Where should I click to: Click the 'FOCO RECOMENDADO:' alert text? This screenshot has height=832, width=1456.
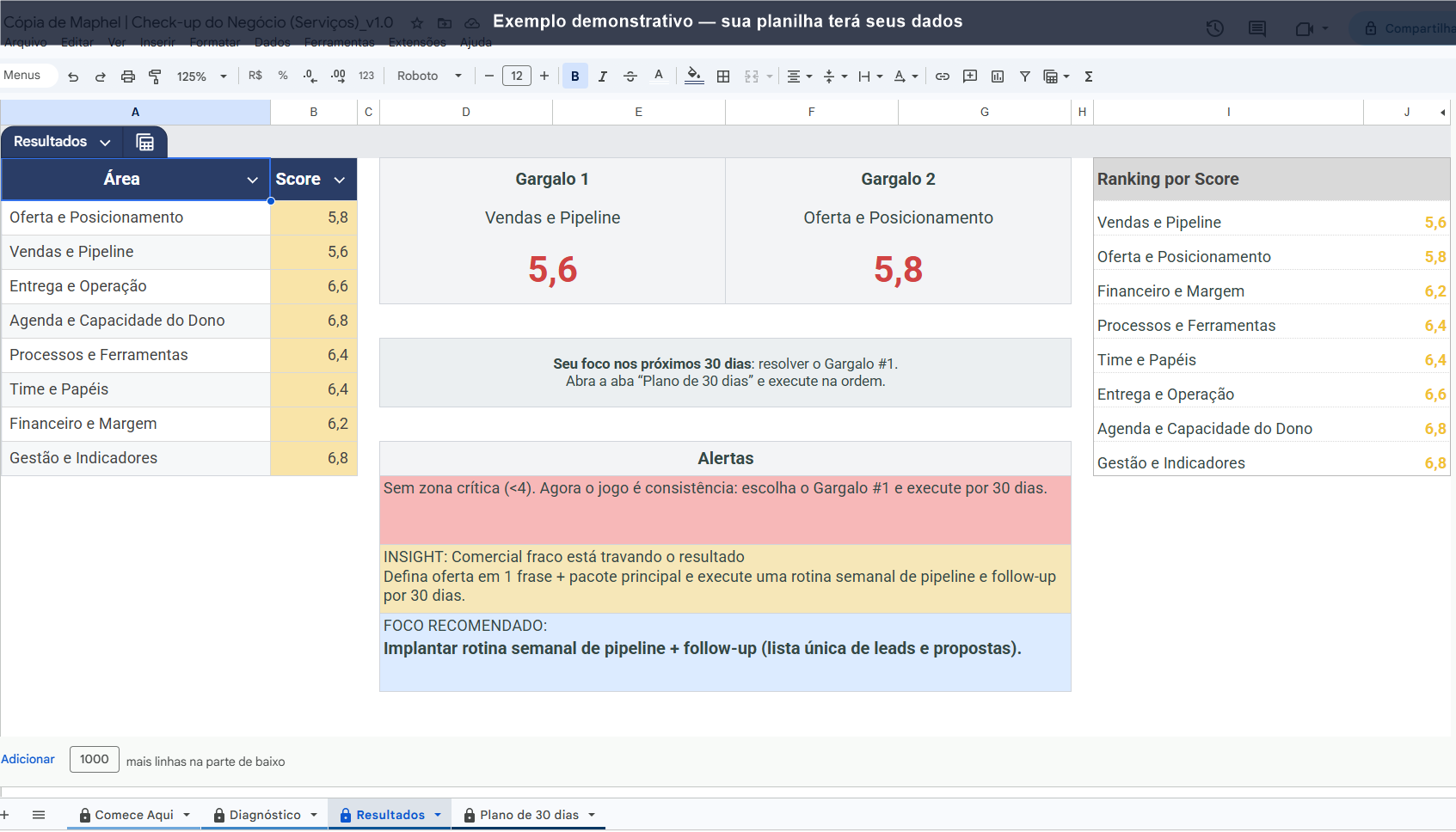pyautogui.click(x=465, y=626)
